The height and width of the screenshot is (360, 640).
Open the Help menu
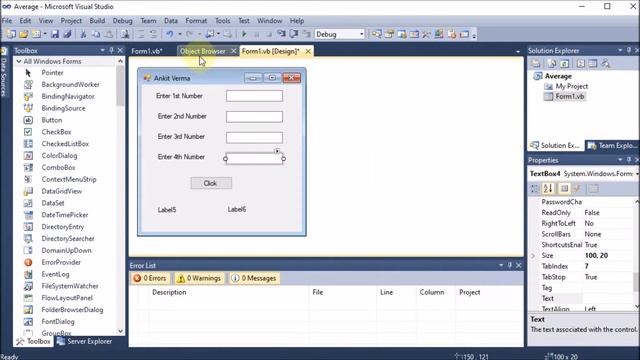(x=297, y=20)
